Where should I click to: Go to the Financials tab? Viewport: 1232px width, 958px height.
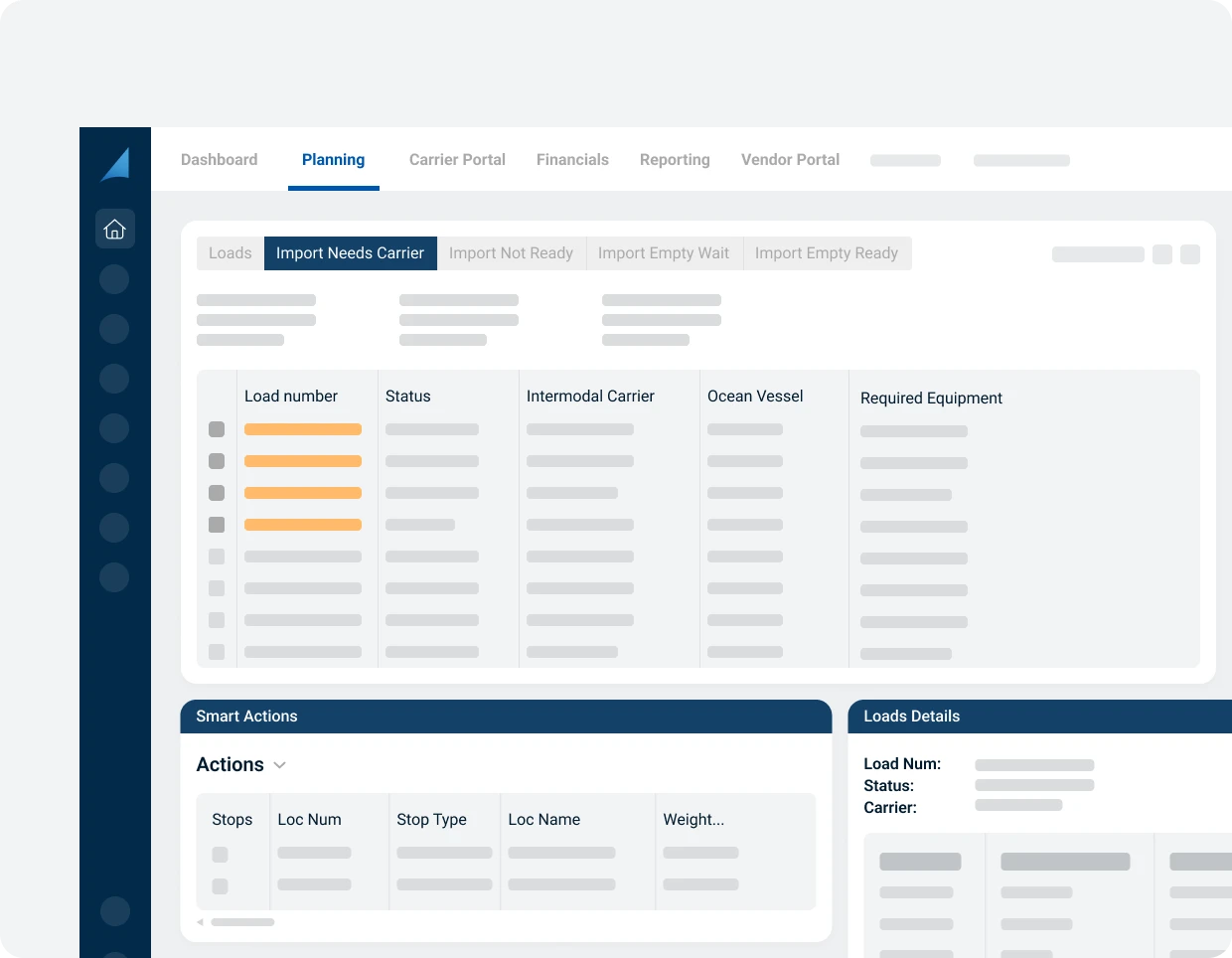[x=572, y=160]
